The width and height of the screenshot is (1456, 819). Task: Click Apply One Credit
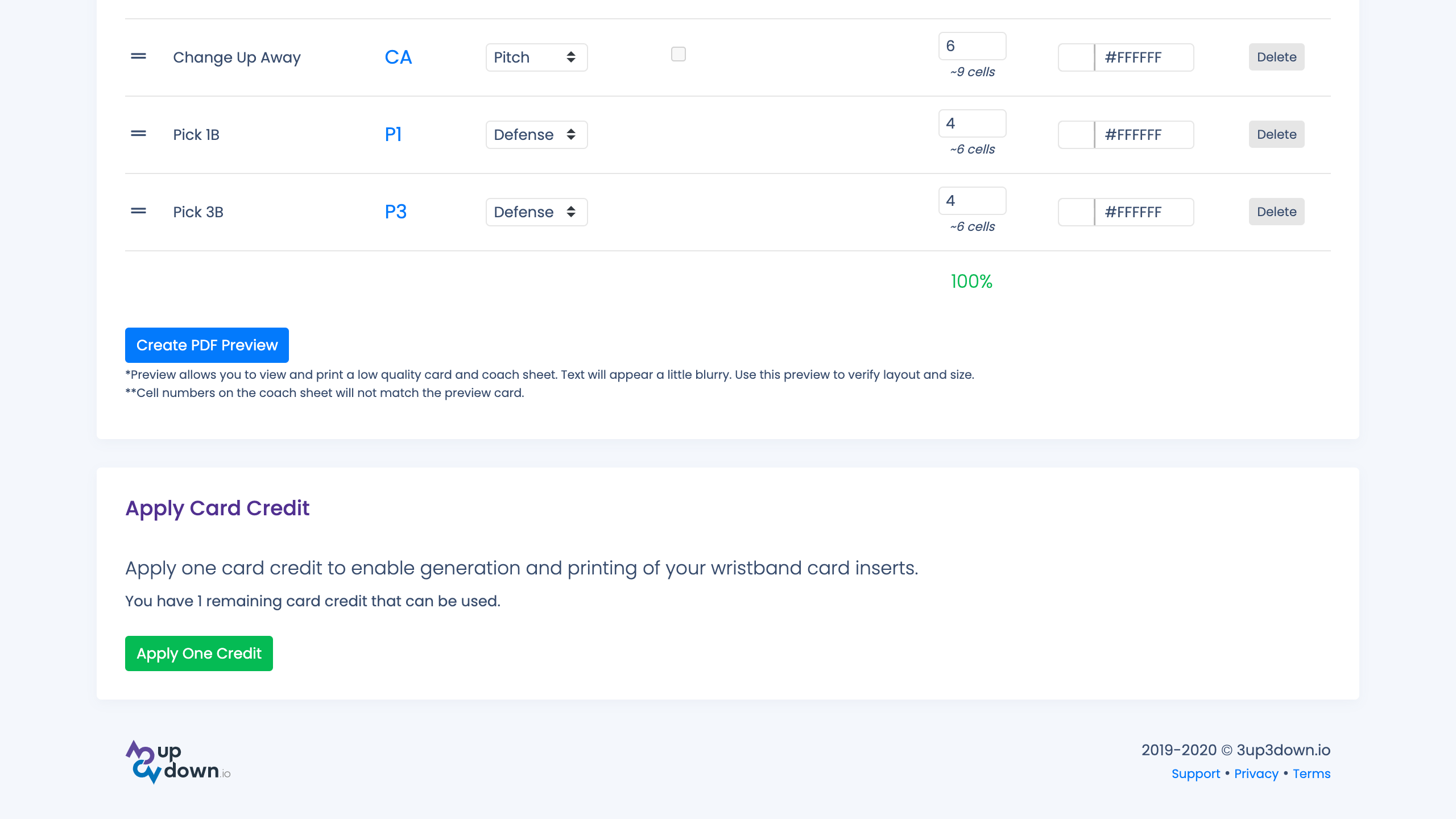coord(198,653)
